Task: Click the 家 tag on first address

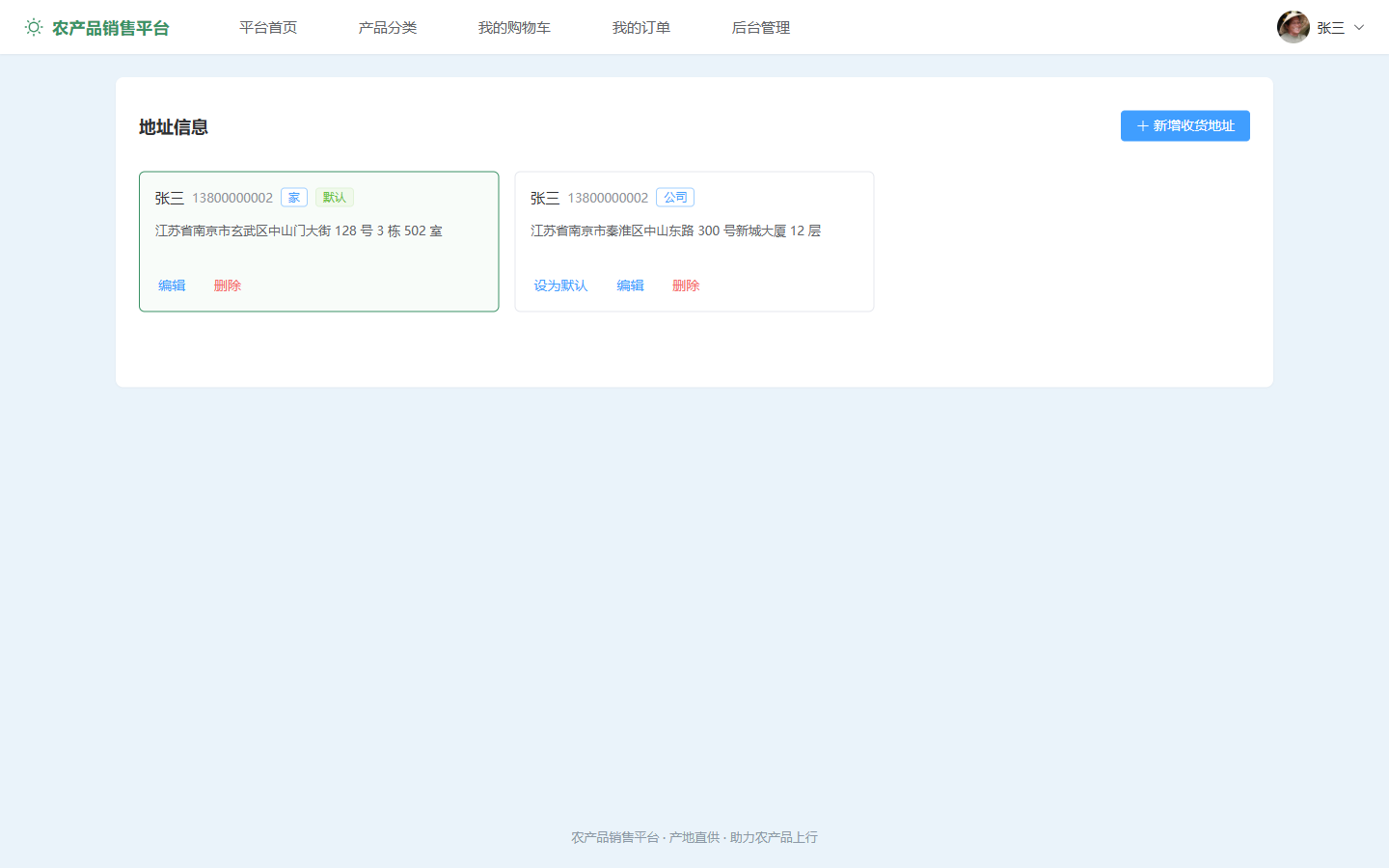Action: (294, 198)
